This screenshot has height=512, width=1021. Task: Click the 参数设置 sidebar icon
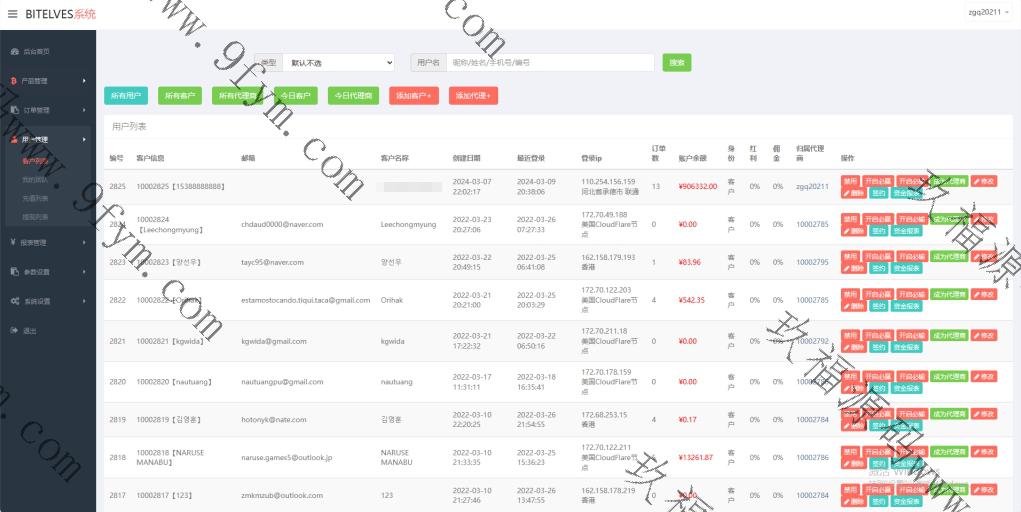(14, 271)
